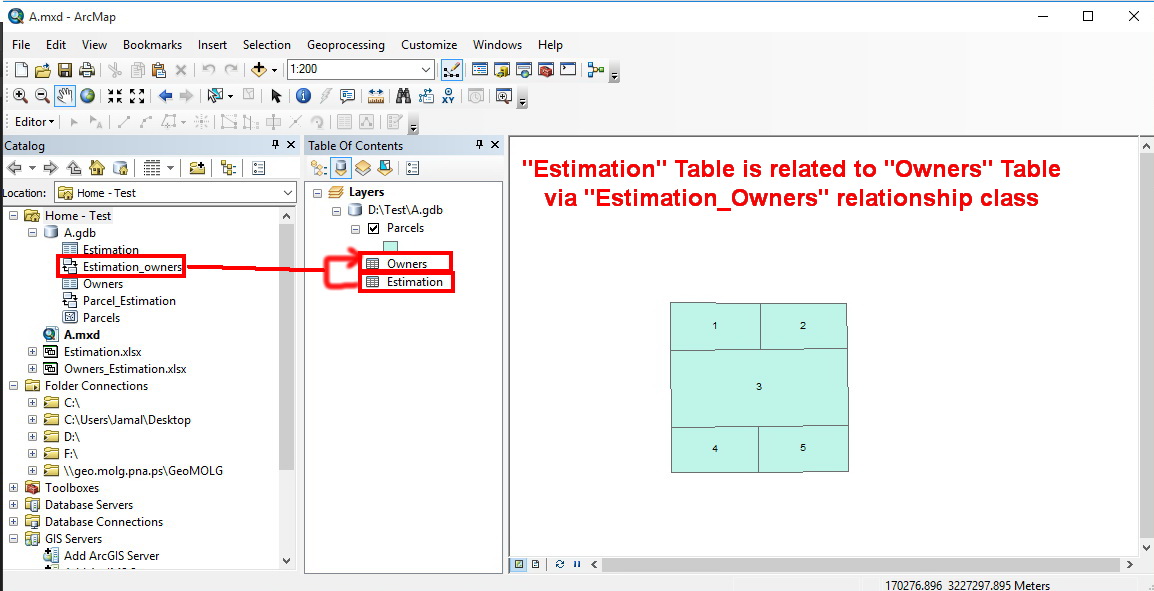Screen dimensions: 1154x591
Task: Toggle the Catalog contents tree icon
Action: [x=227, y=168]
